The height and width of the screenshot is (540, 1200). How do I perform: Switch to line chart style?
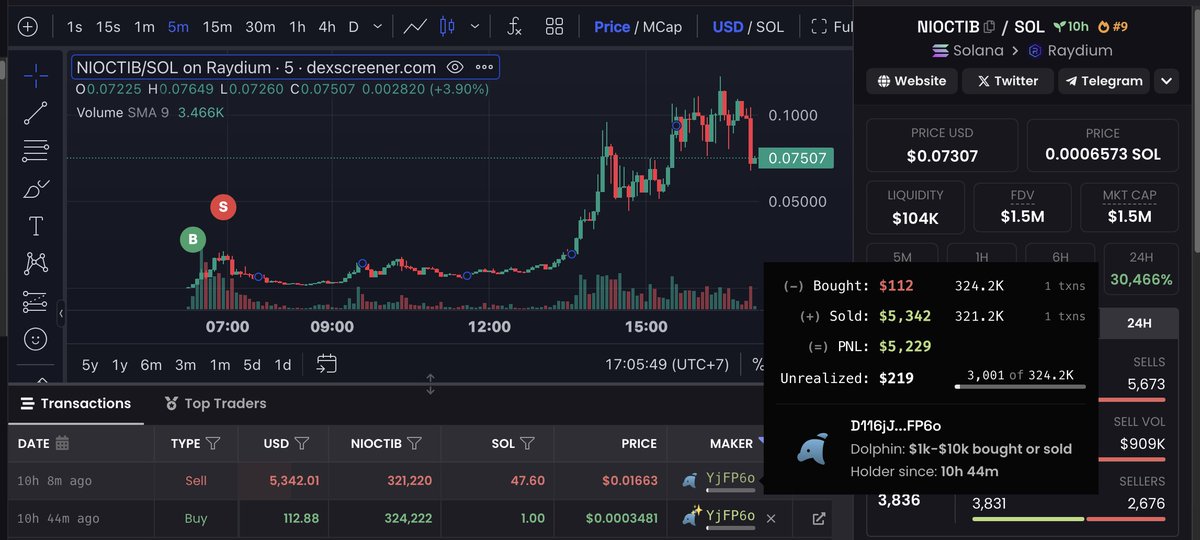point(416,27)
